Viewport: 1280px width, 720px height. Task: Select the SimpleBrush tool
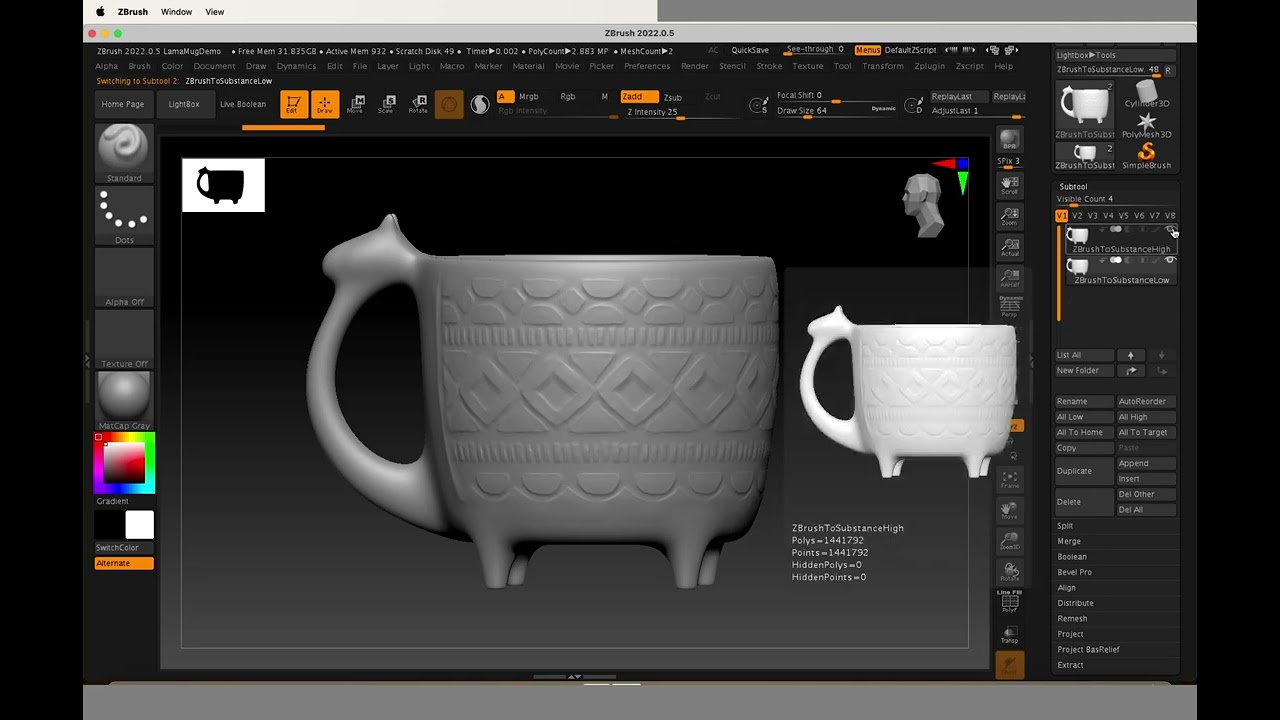1146,156
